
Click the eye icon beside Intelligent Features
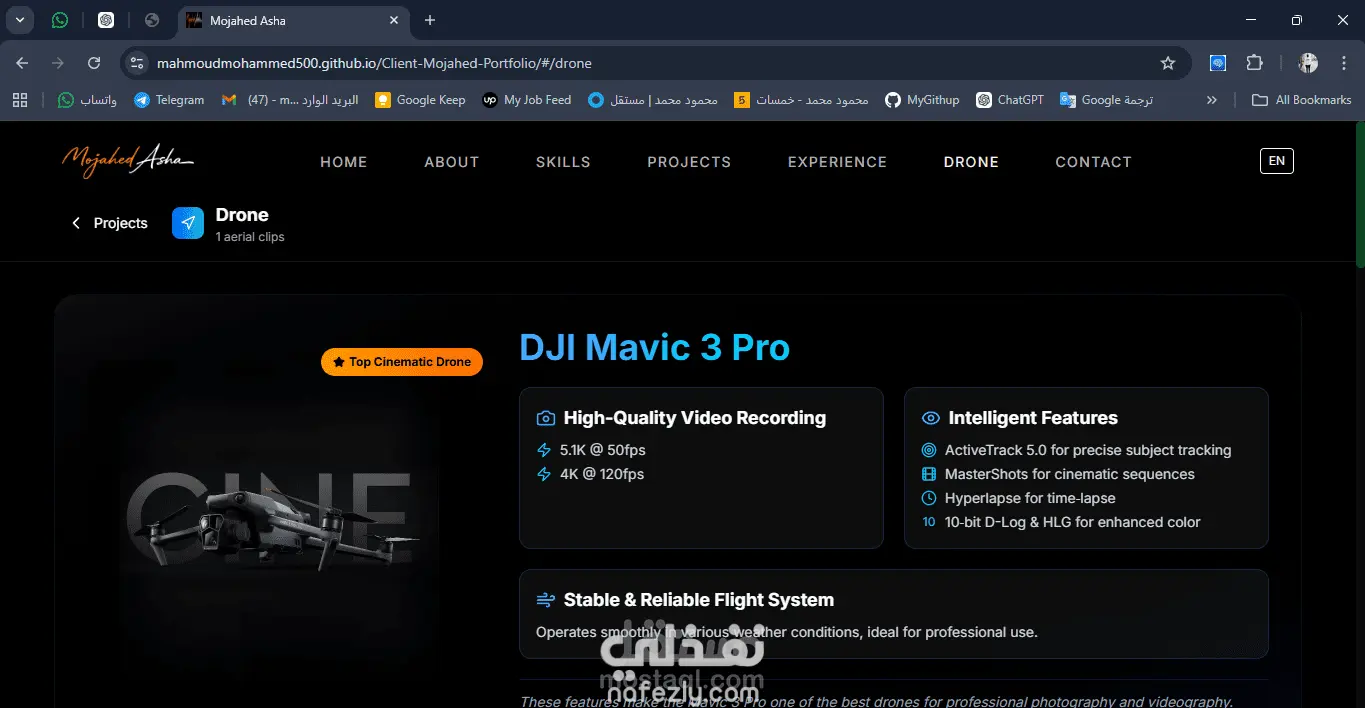[x=931, y=419]
